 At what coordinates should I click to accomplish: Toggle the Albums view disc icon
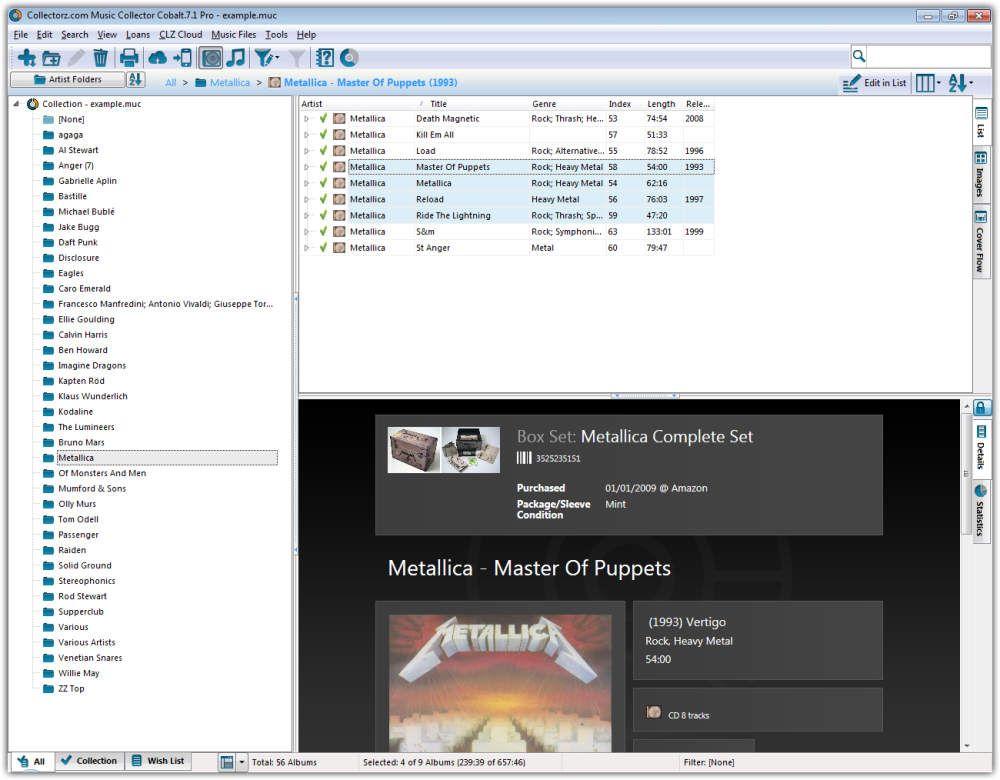(x=211, y=58)
